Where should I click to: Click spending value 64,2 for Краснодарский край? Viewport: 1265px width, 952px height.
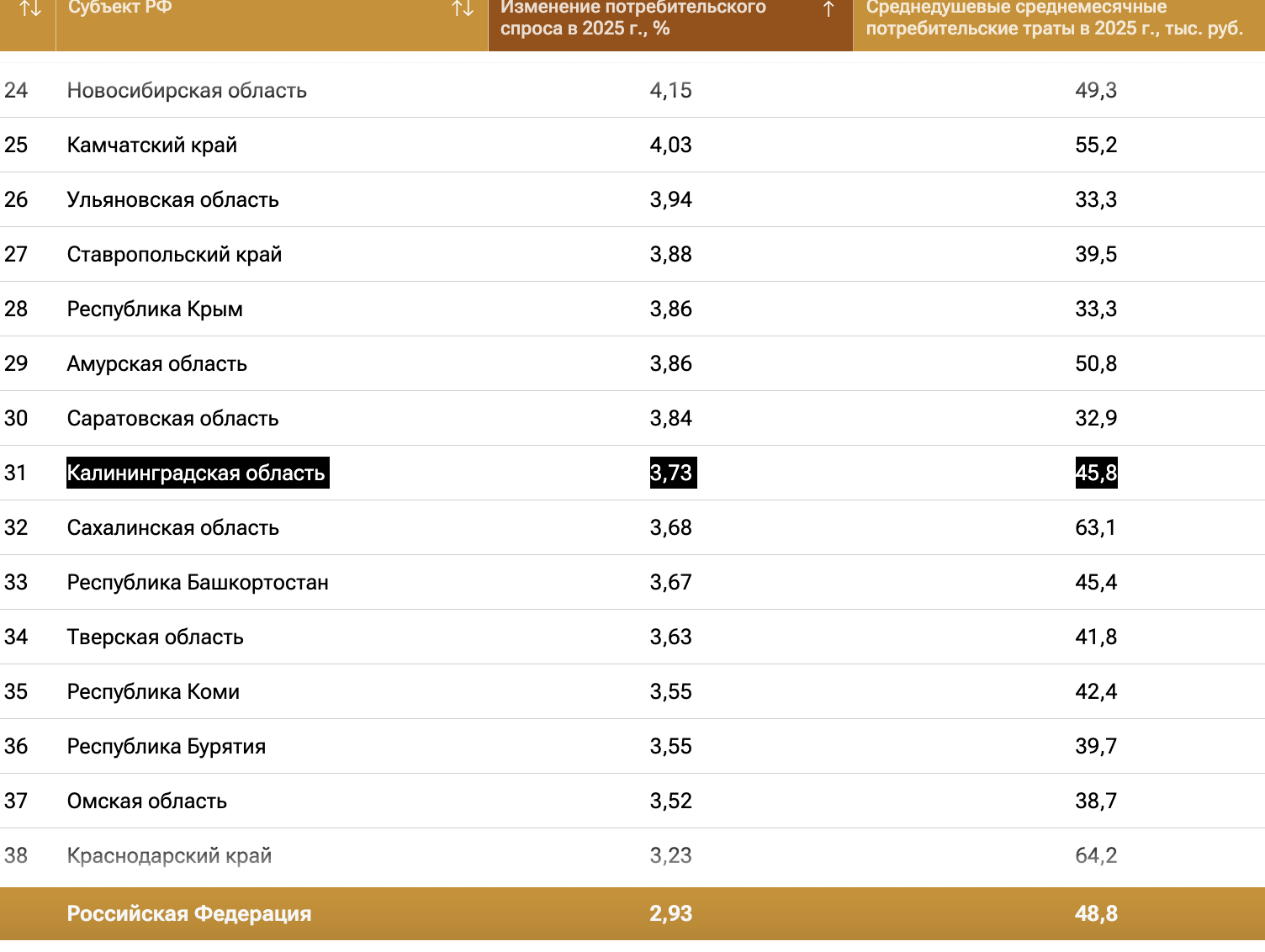pos(1096,855)
